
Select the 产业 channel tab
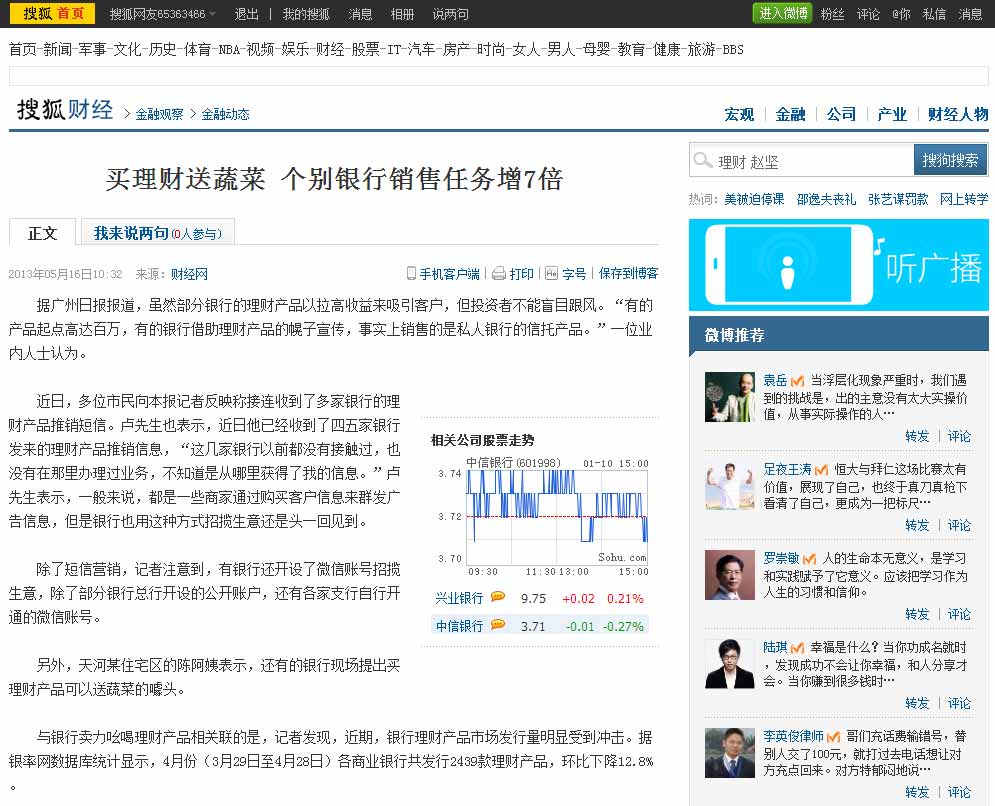[x=892, y=114]
